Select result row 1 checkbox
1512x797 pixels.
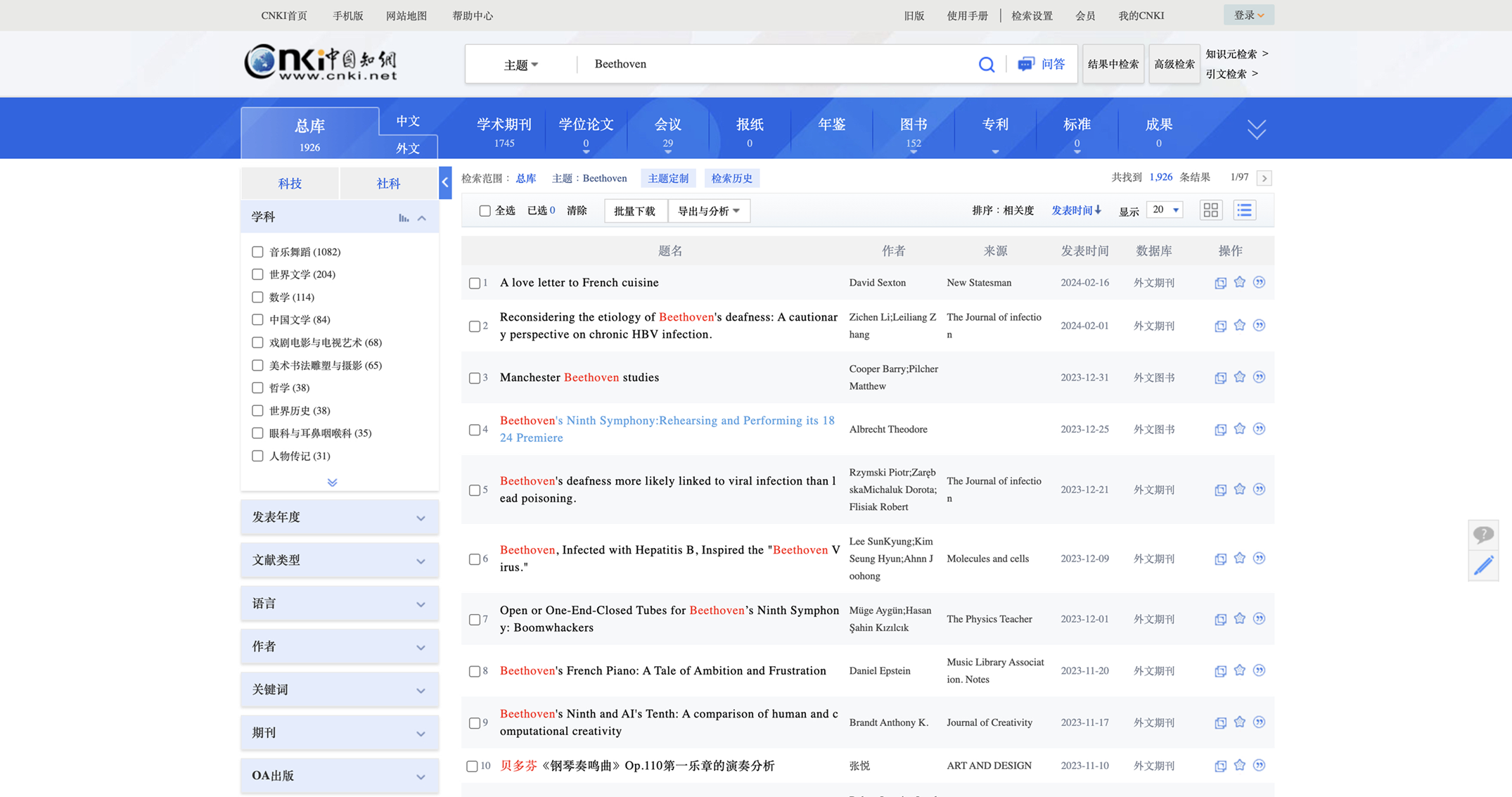[475, 283]
